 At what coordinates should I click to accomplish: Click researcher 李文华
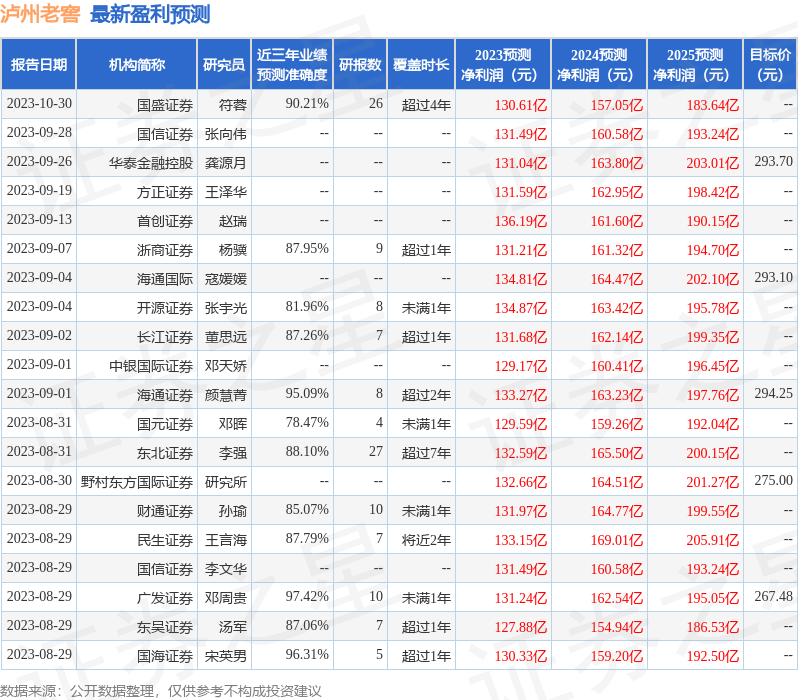(x=226, y=570)
